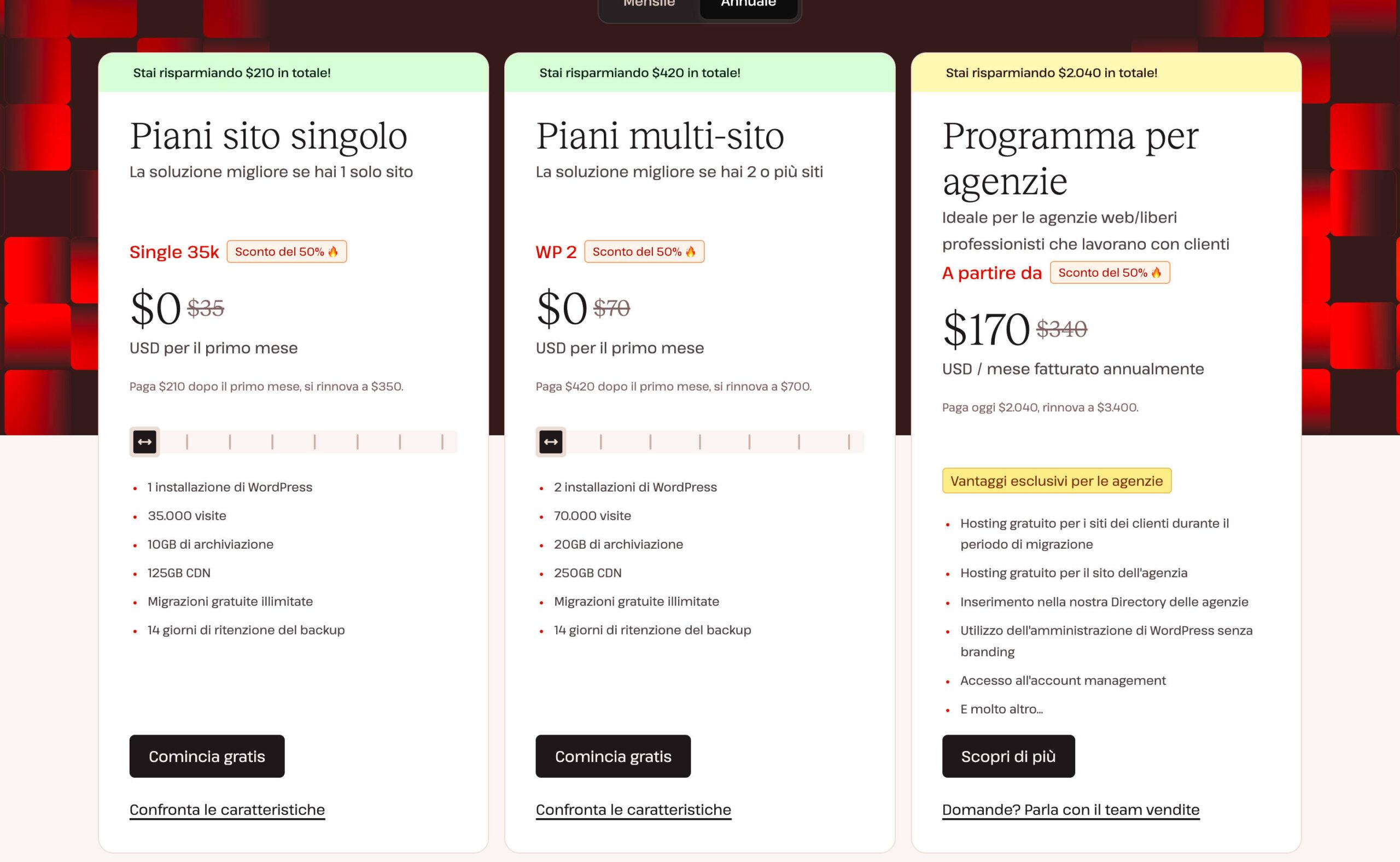Click the Scopri di più button
The width and height of the screenshot is (1400, 862).
click(1008, 756)
